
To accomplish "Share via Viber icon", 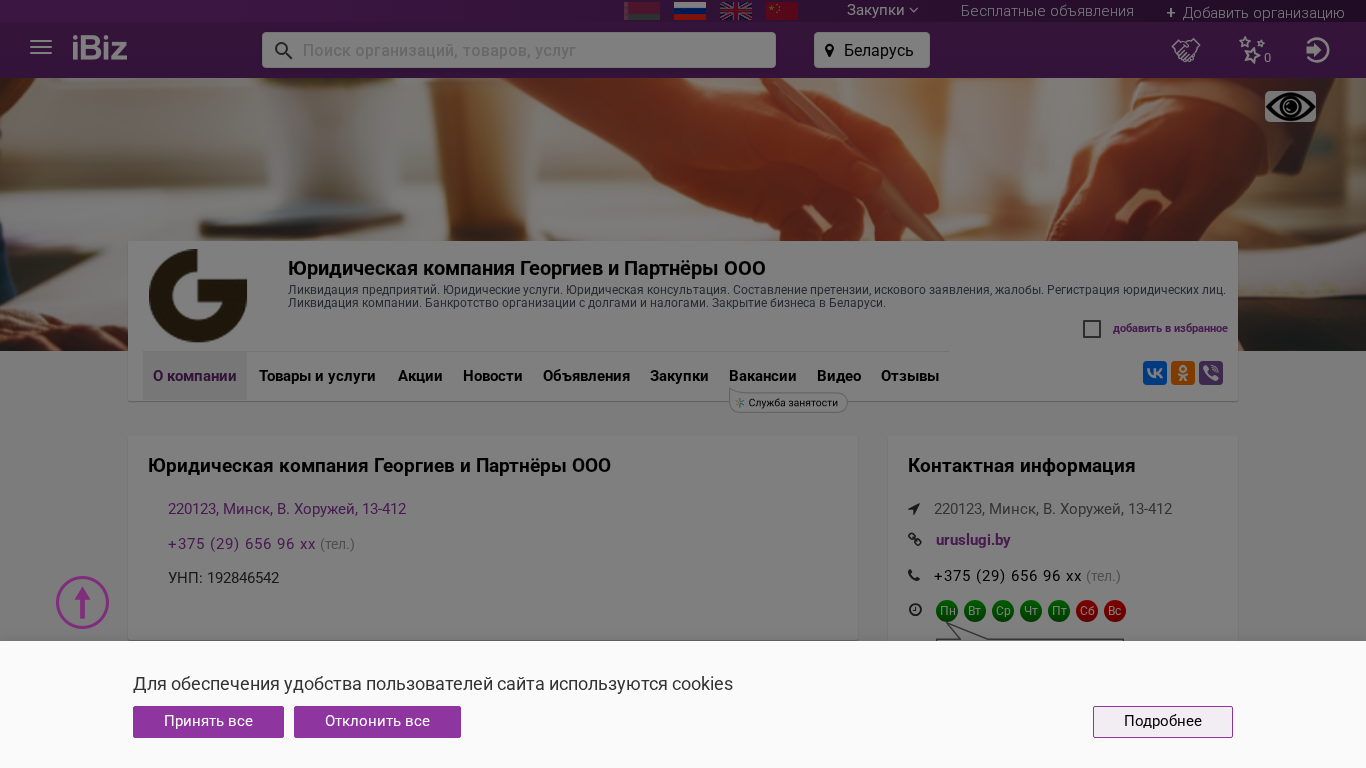I will point(1211,373).
